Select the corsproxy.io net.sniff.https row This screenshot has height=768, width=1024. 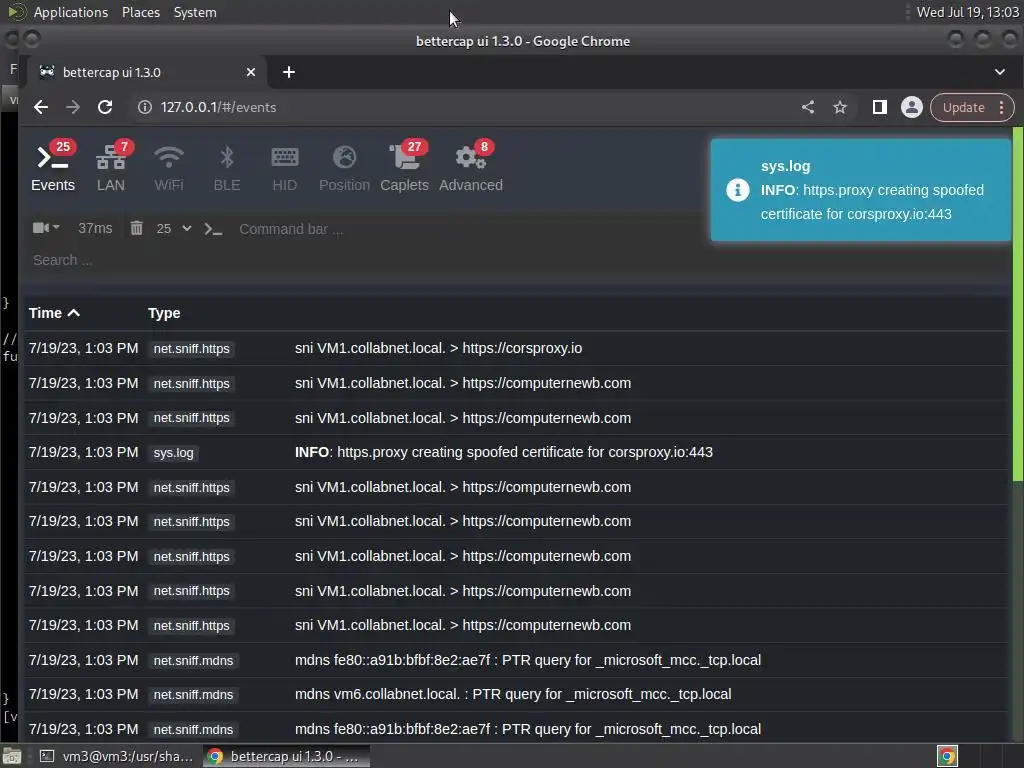(516, 348)
